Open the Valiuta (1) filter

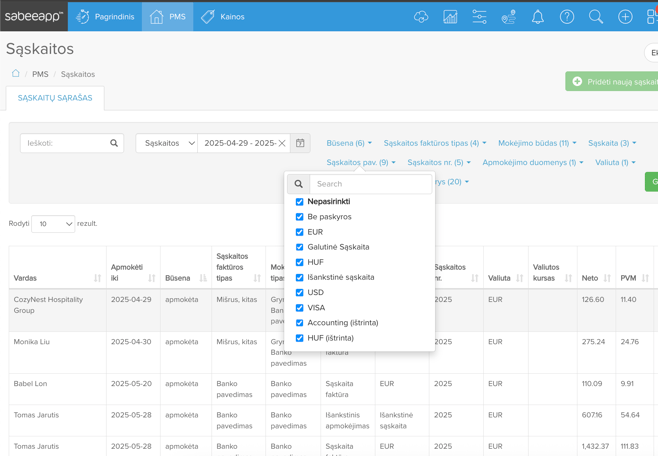(x=615, y=162)
